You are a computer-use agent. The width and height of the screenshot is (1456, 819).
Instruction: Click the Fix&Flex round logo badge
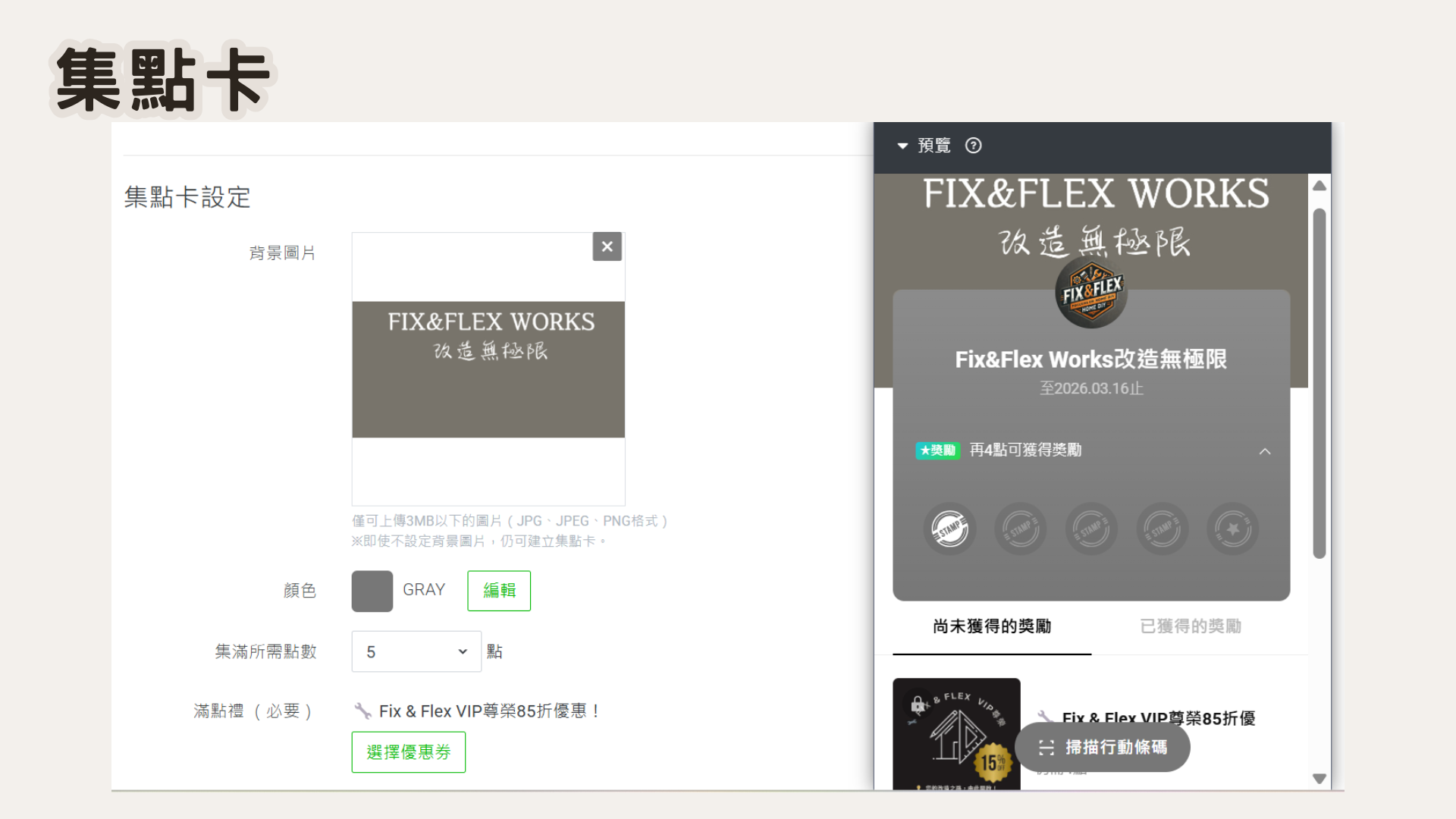point(1091,292)
